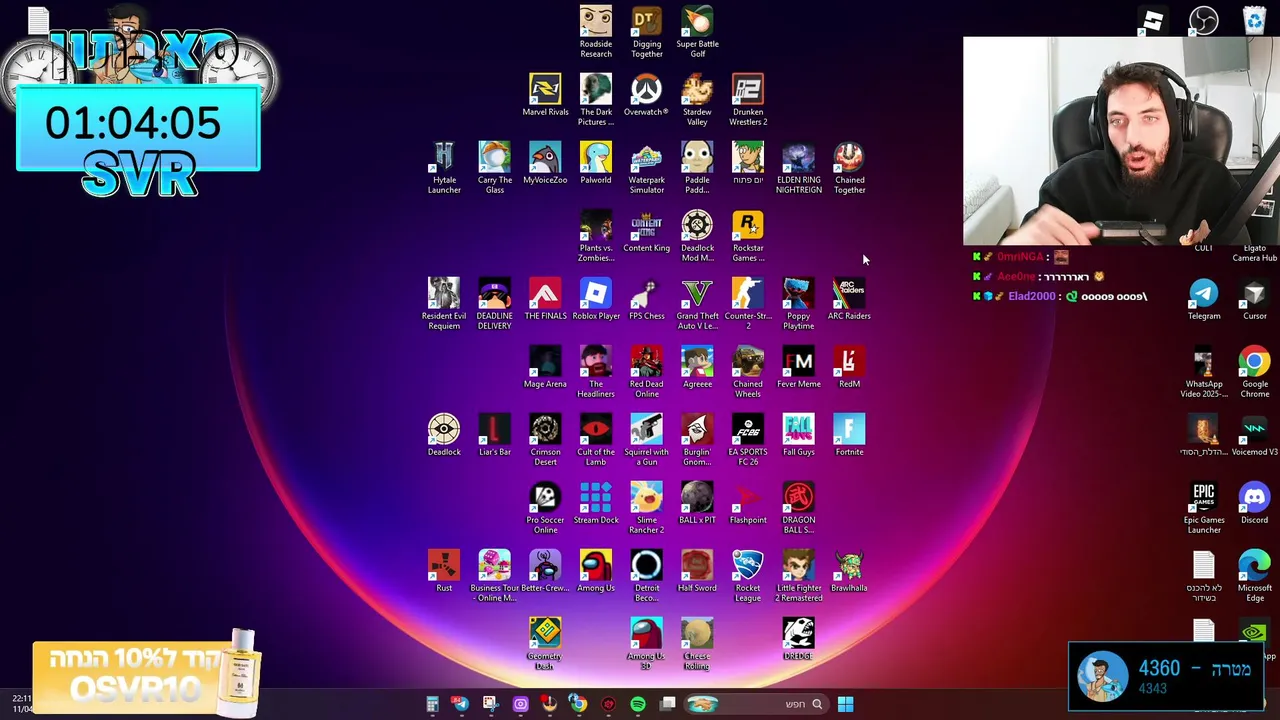Launch Rocket League shortcut
Image resolution: width=1280 pixels, height=720 pixels.
[748, 575]
